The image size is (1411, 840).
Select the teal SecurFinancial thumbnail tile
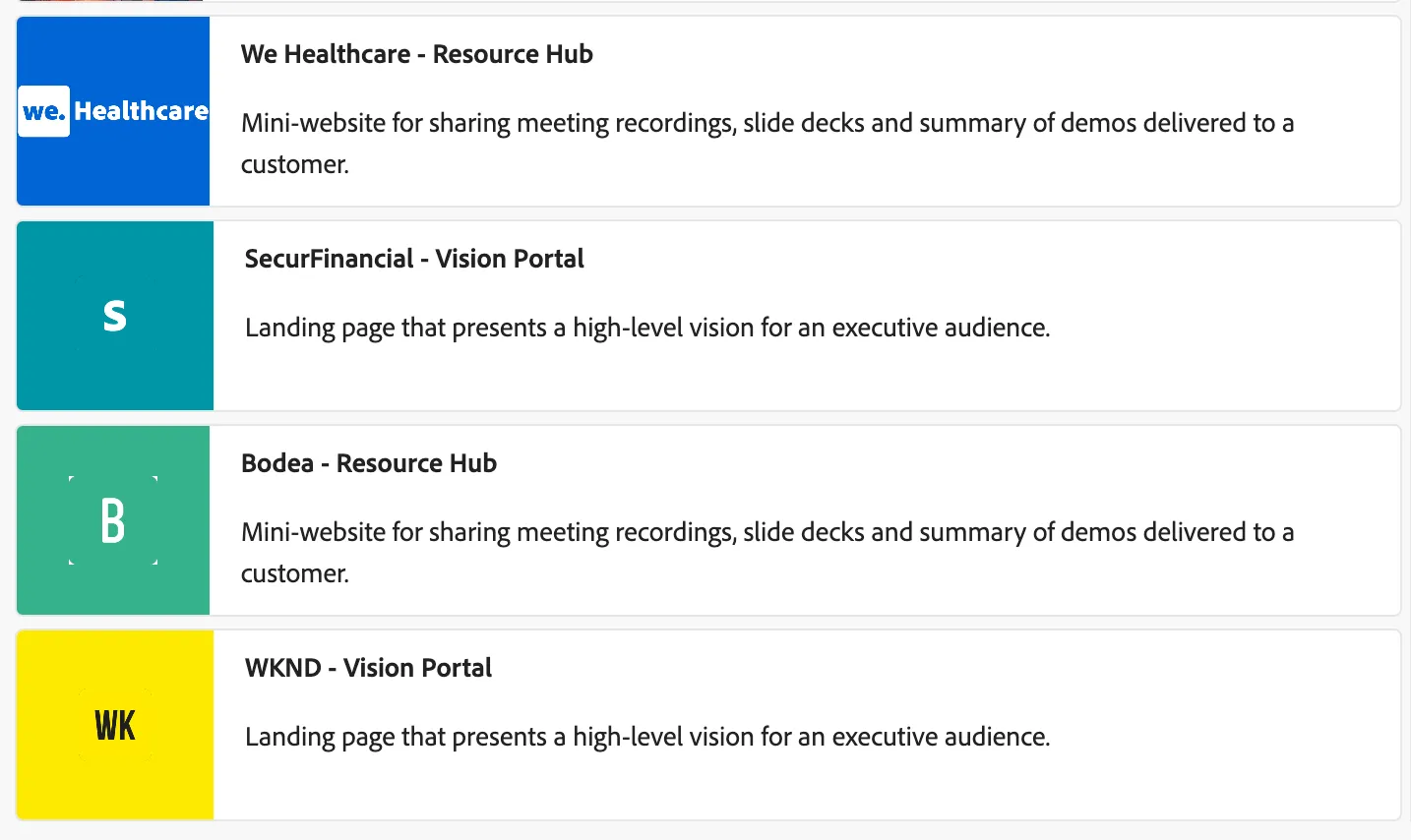click(x=115, y=316)
